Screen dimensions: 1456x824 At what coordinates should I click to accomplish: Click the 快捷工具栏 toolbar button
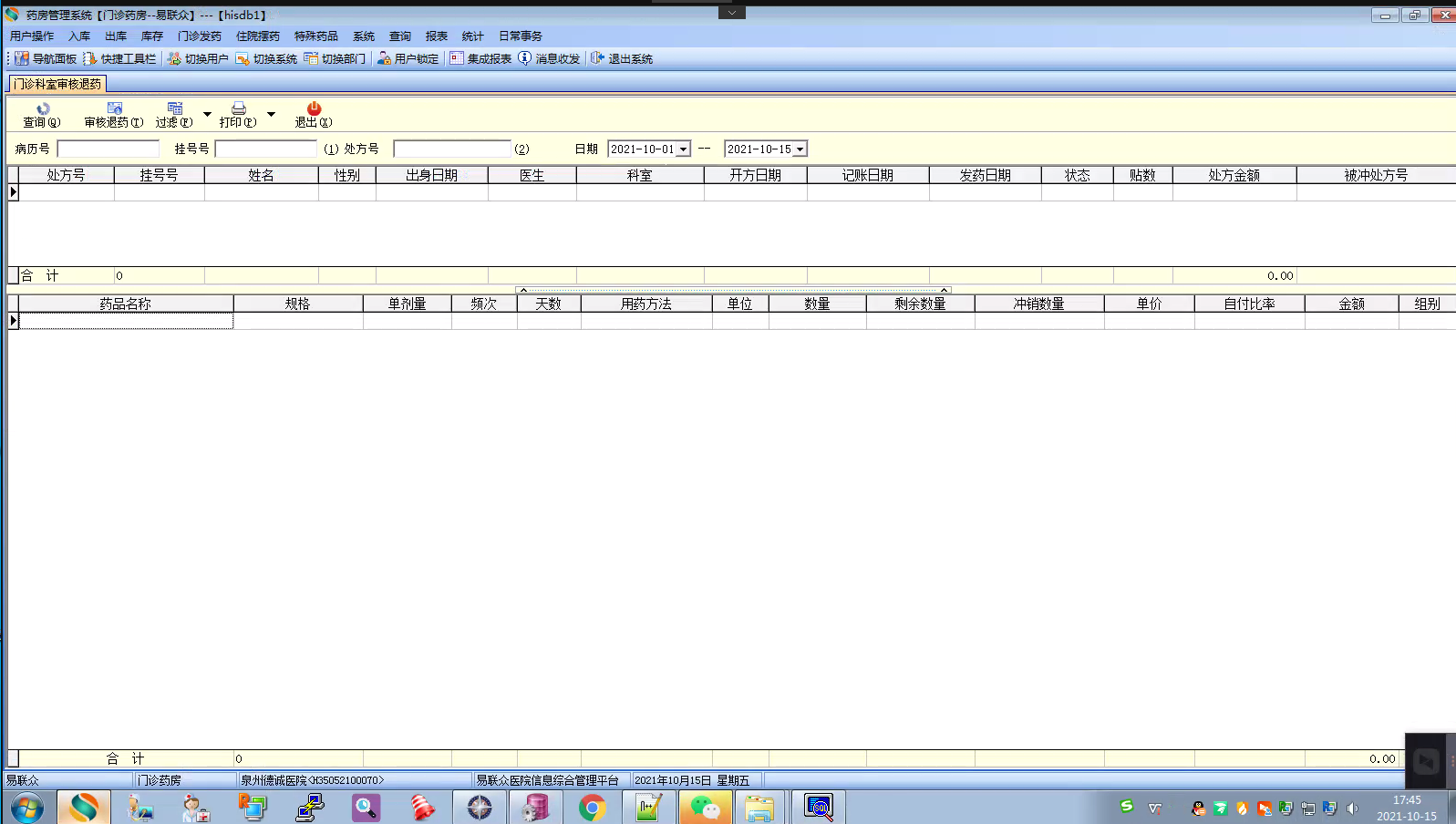point(119,58)
